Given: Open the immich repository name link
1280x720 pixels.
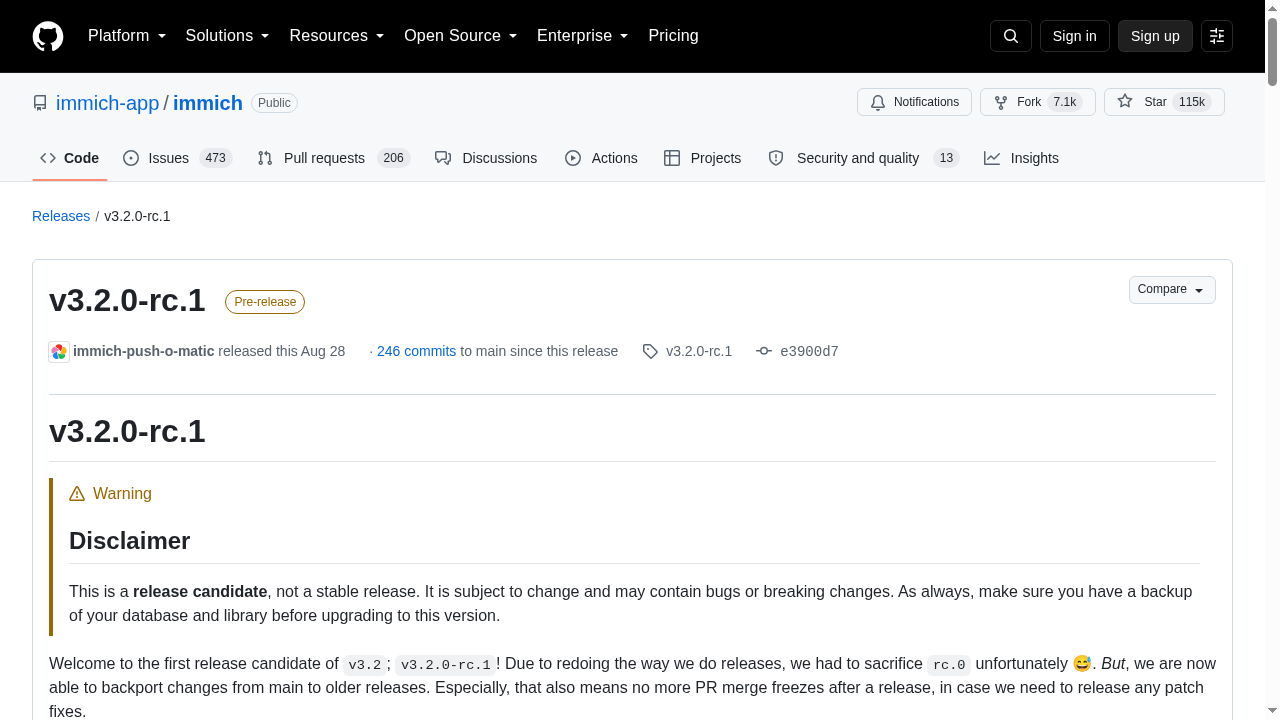Looking at the screenshot, I should pos(208,103).
